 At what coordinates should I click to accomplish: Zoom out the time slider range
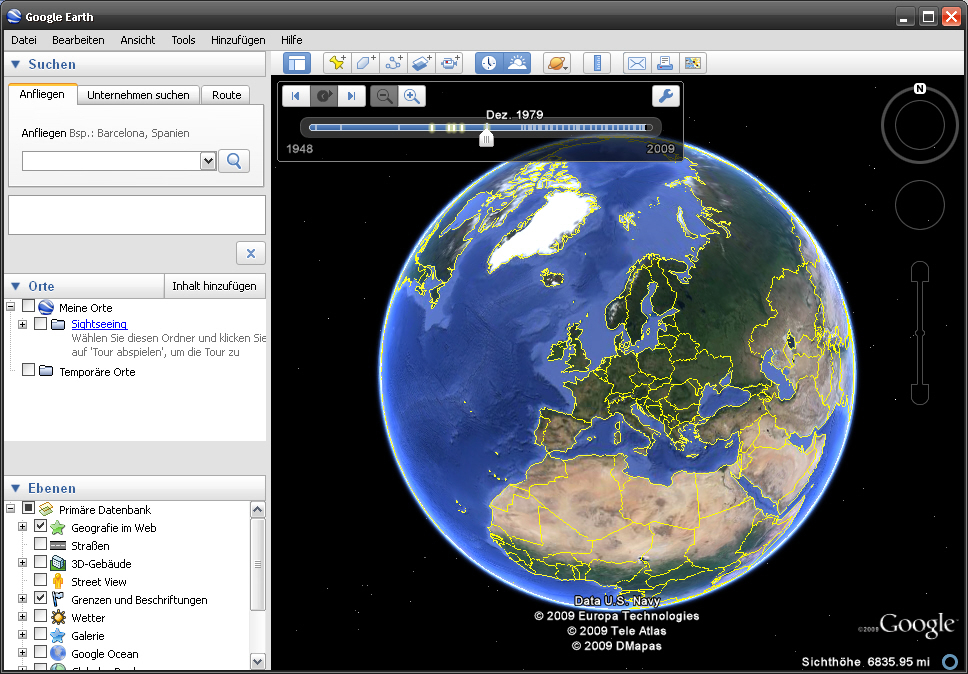coord(384,96)
